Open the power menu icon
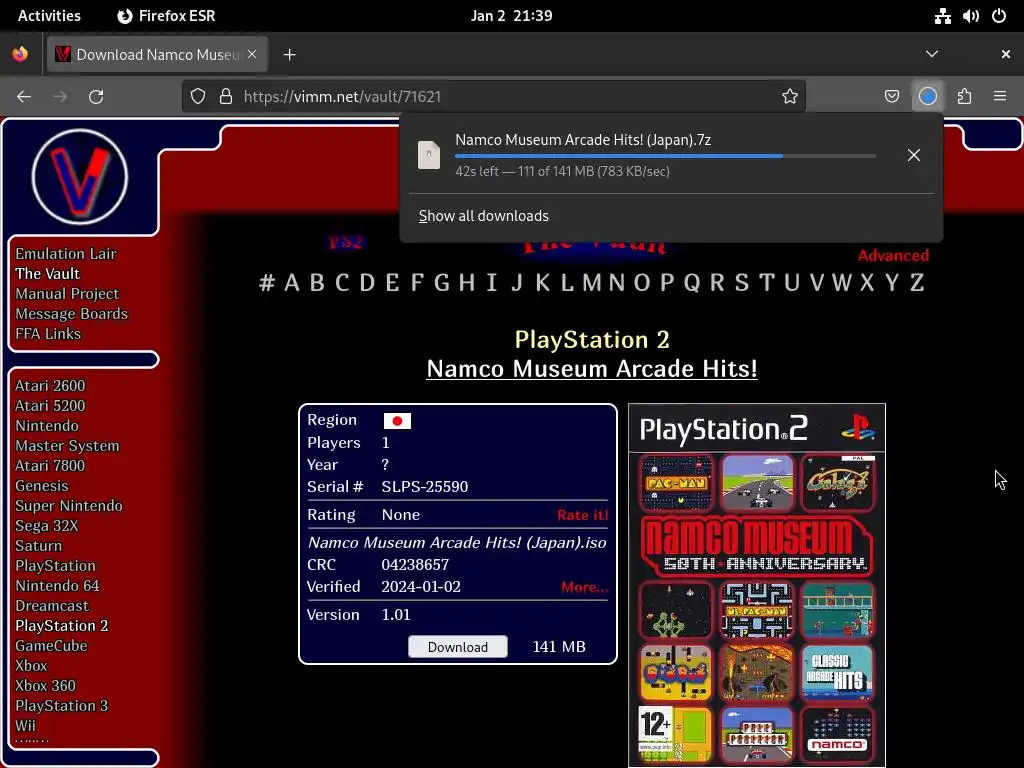 click(x=999, y=16)
